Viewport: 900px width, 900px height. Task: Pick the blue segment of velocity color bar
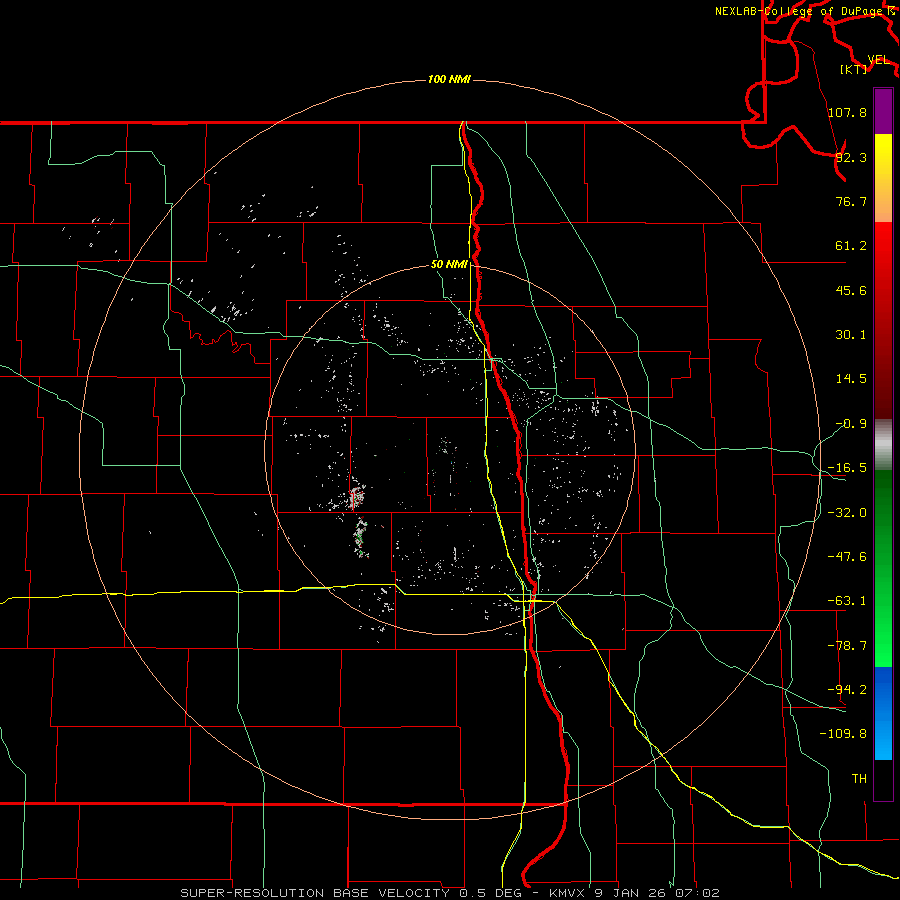click(x=883, y=713)
